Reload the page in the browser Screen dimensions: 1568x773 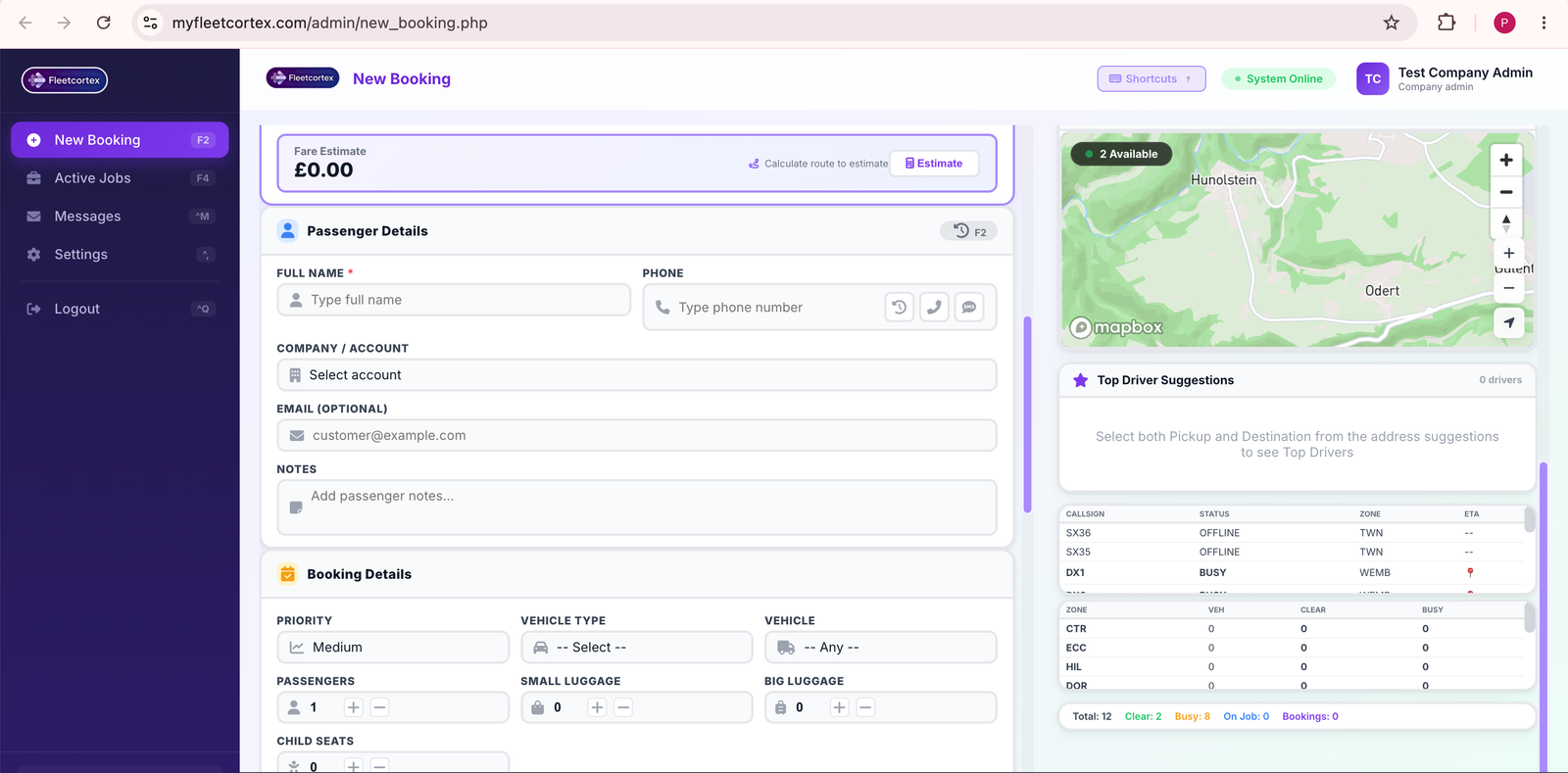[103, 23]
